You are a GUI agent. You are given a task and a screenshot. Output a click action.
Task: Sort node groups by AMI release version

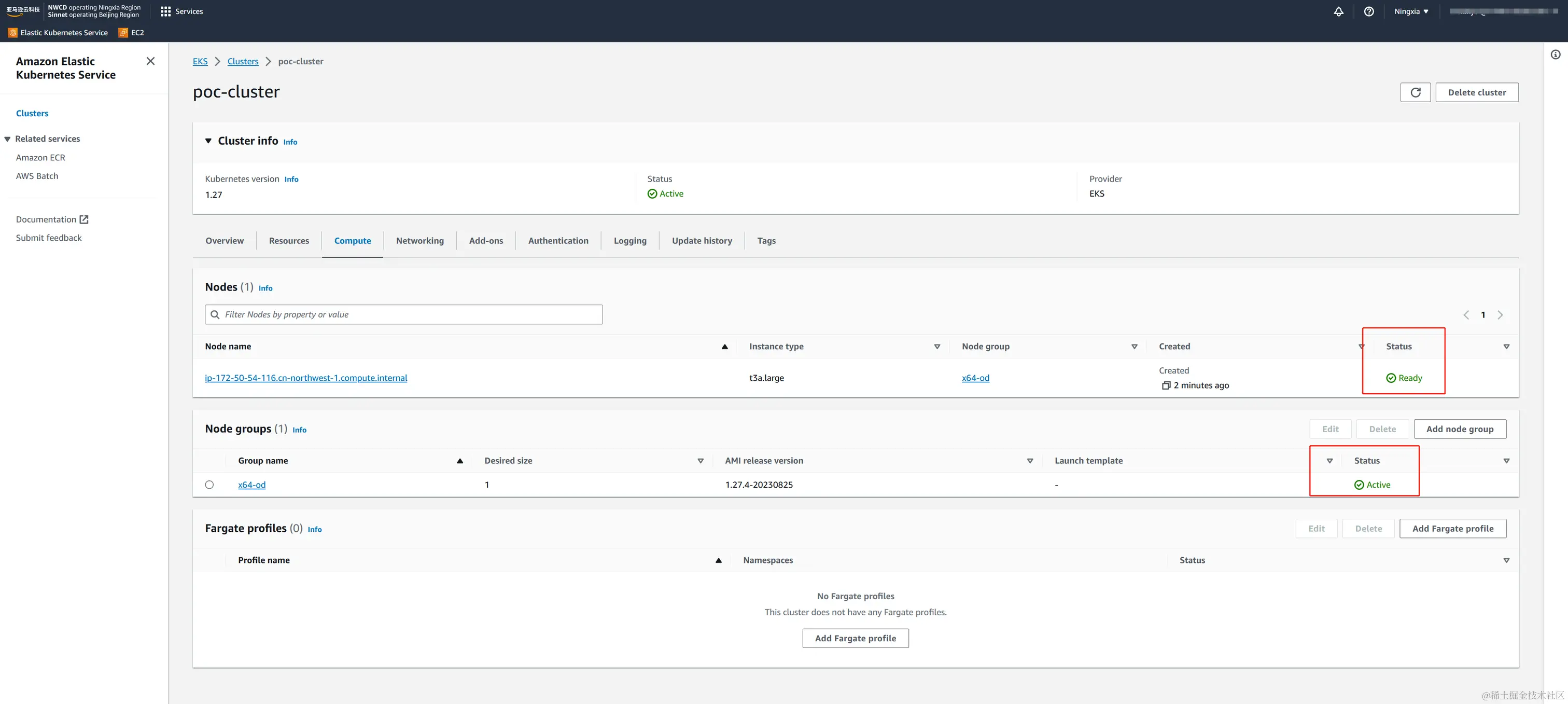[x=1030, y=460]
